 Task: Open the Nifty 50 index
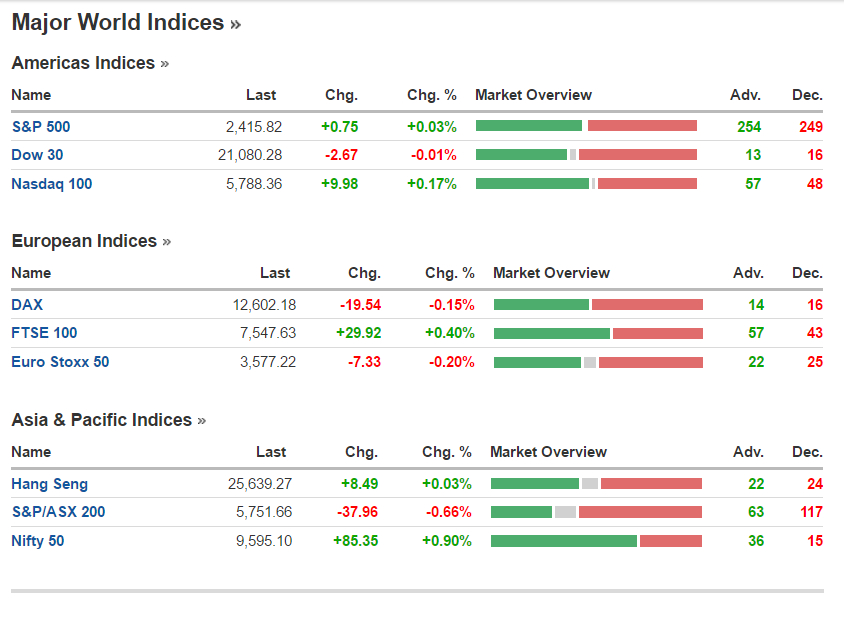38,541
